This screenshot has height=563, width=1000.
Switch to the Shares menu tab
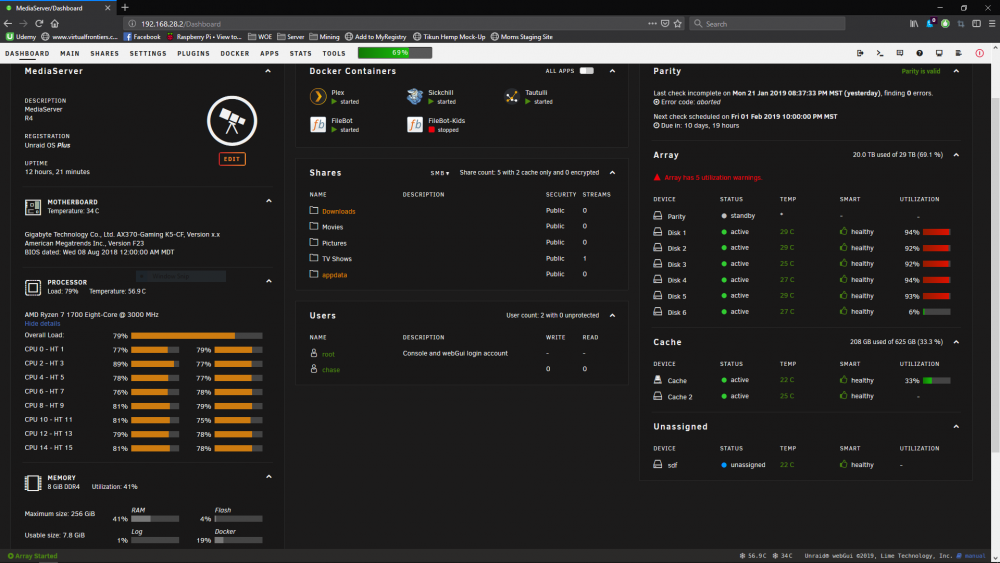coord(105,54)
